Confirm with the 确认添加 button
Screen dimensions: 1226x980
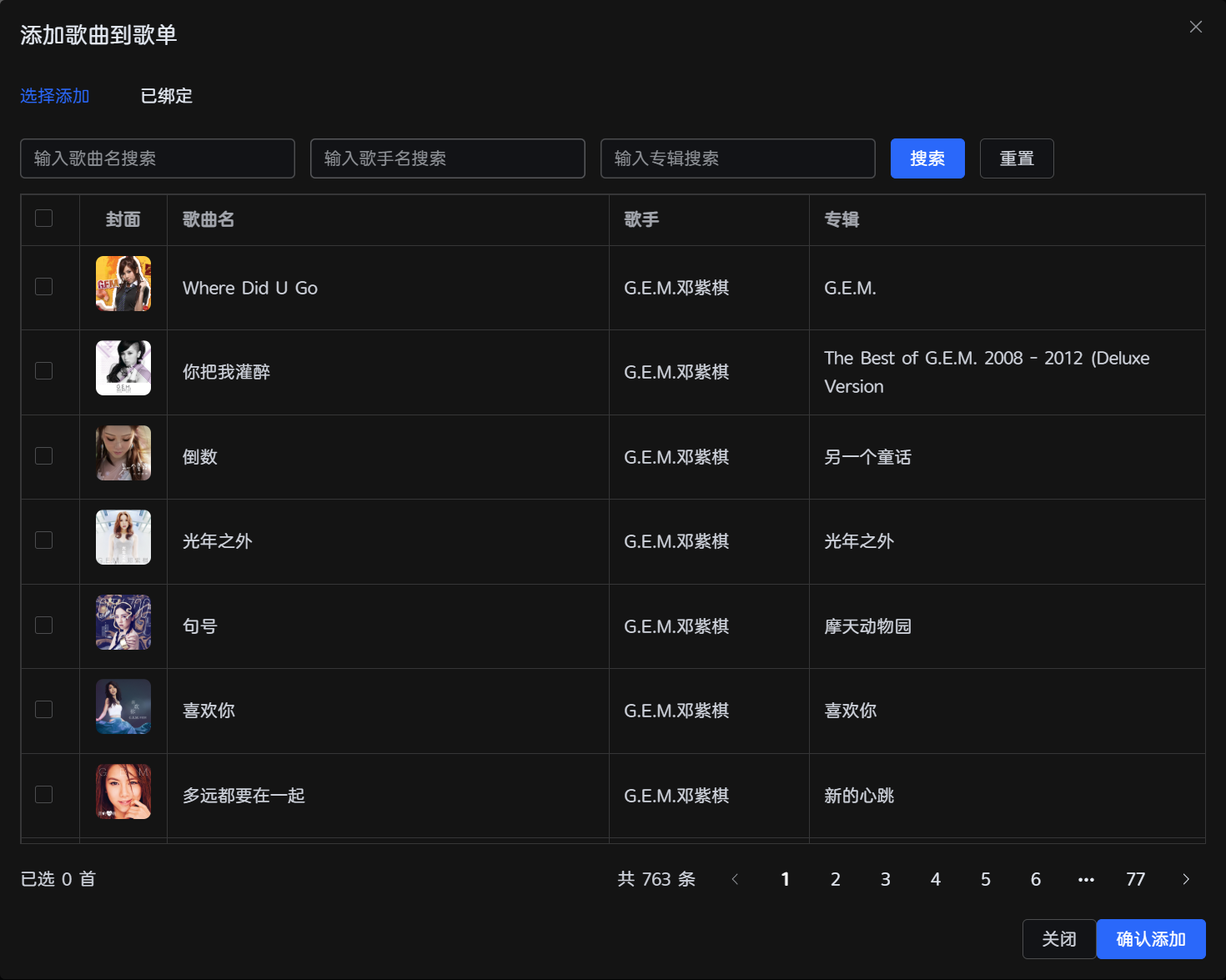[x=1150, y=939]
